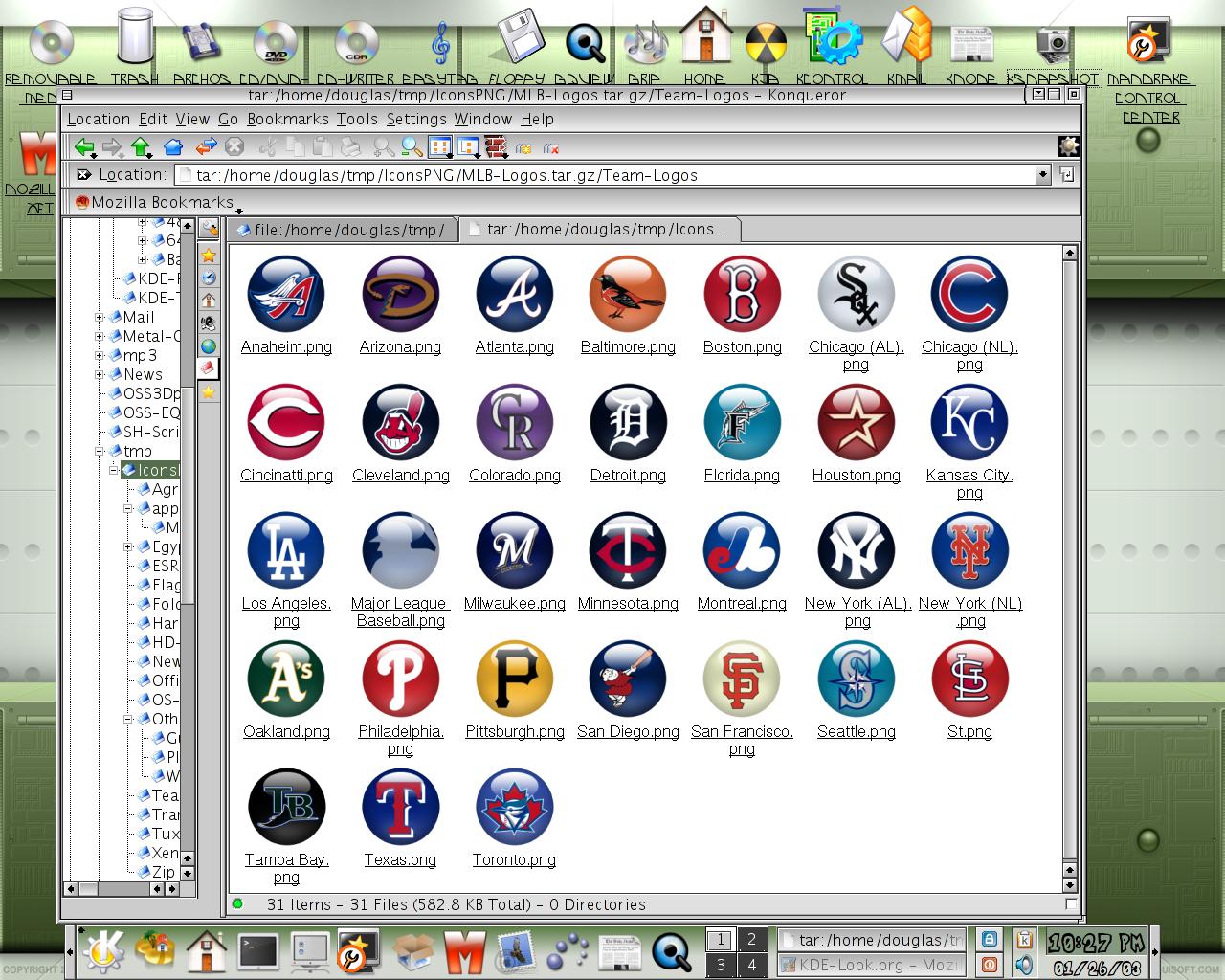Open the Network globe panel in sidebar
This screenshot has height=980, width=1225.
coord(208,346)
